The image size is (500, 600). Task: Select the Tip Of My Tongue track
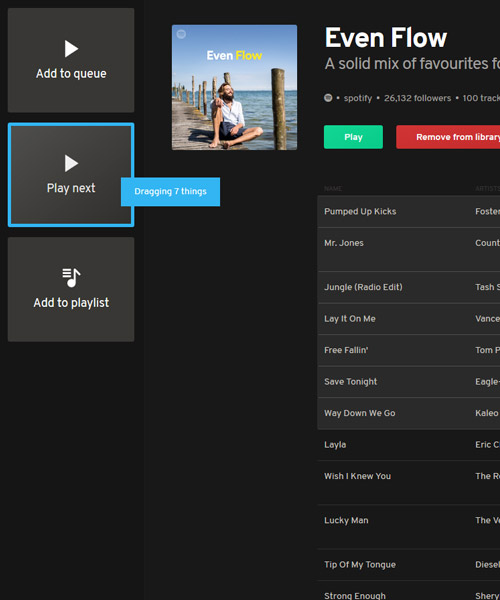click(409, 565)
